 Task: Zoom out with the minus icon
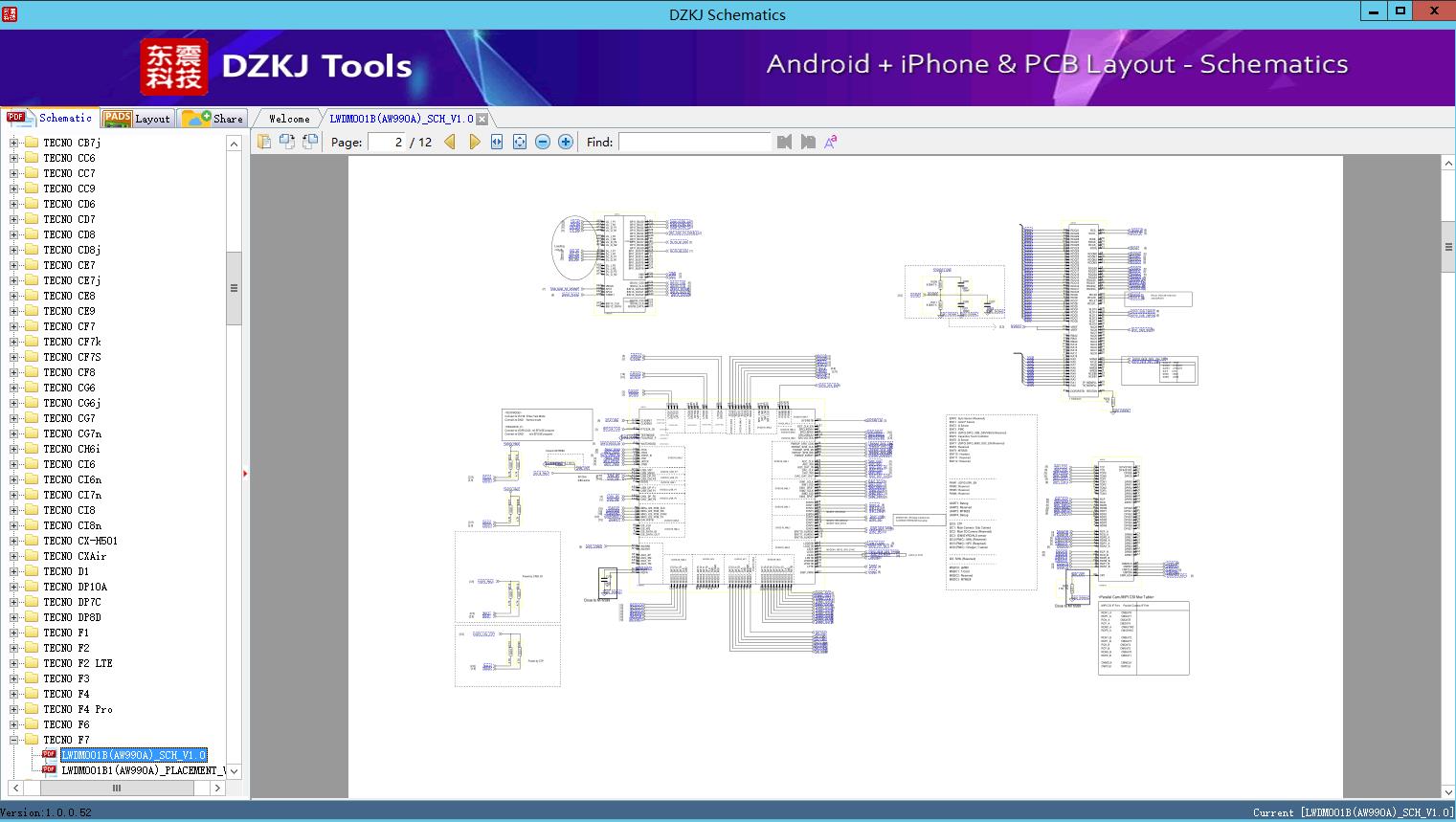click(543, 143)
